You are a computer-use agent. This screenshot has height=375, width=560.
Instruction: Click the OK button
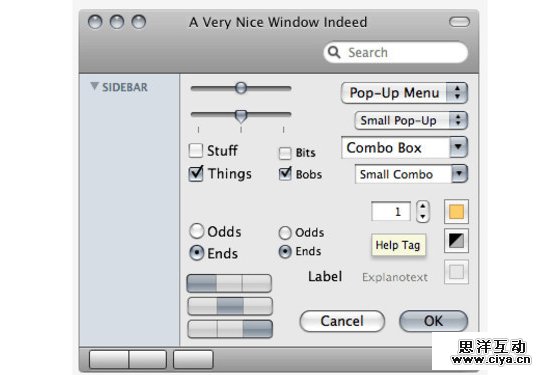pyautogui.click(x=433, y=321)
